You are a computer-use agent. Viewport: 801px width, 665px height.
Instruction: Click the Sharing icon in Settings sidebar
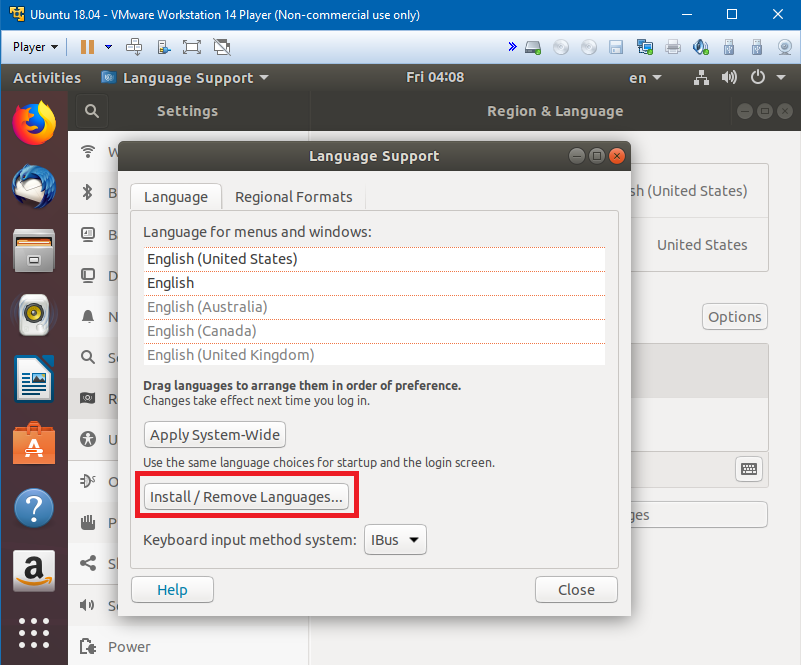88,563
